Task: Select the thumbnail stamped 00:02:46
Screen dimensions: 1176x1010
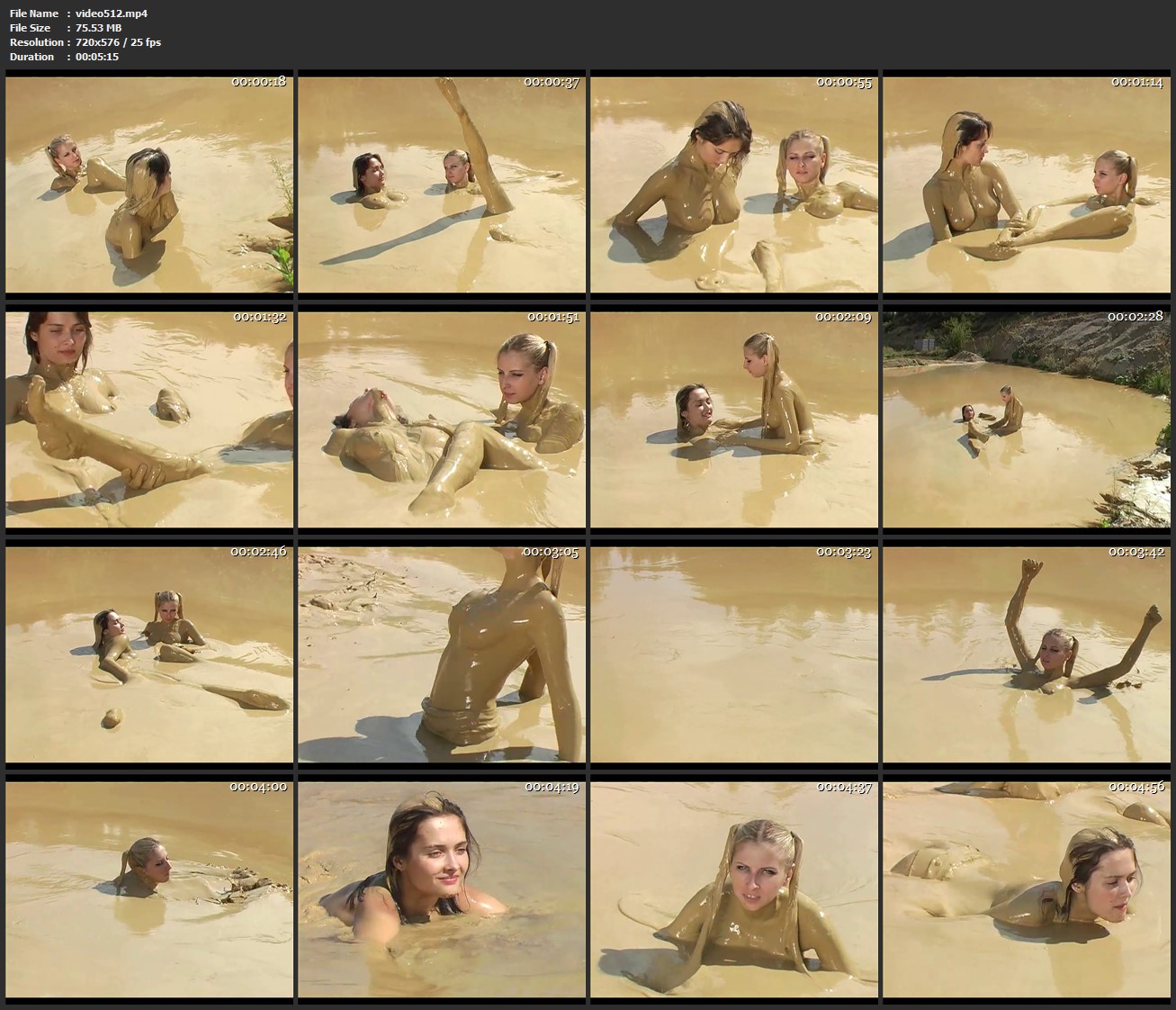Action: 149,654
